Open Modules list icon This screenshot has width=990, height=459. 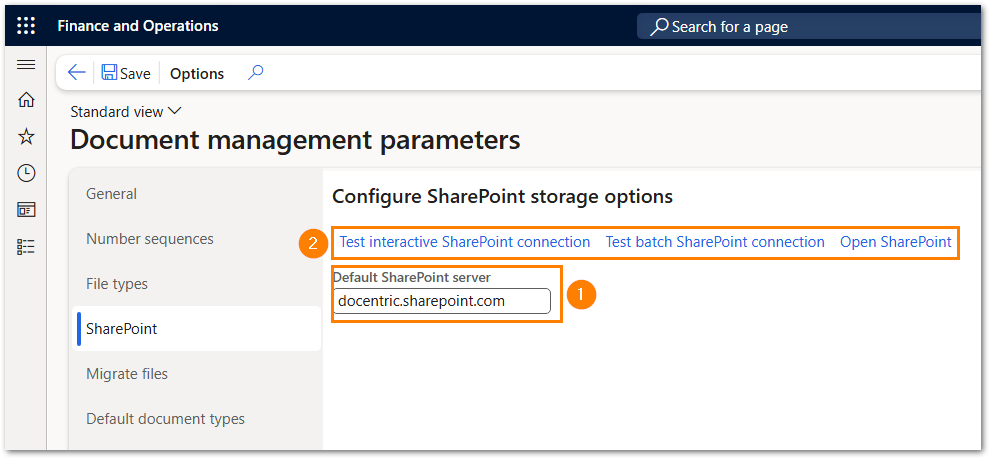26,246
